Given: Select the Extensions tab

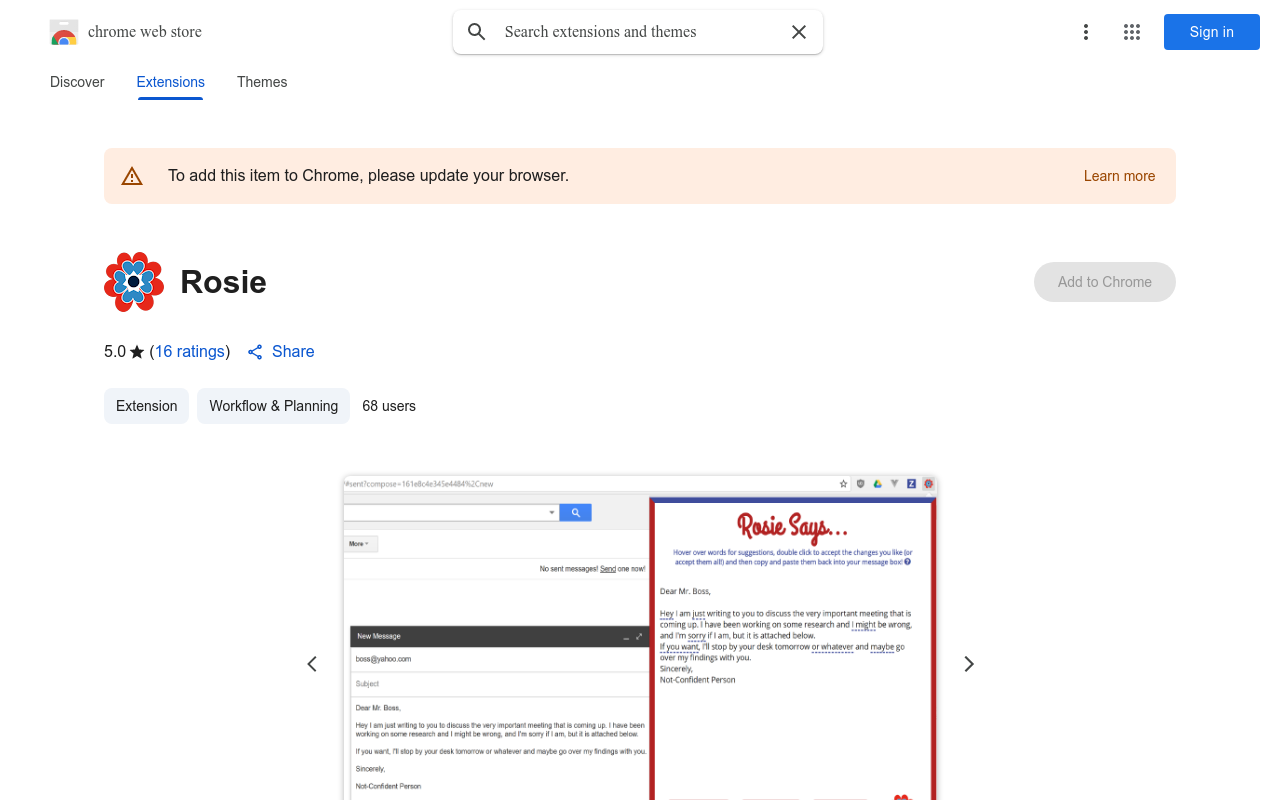Looking at the screenshot, I should (x=171, y=82).
